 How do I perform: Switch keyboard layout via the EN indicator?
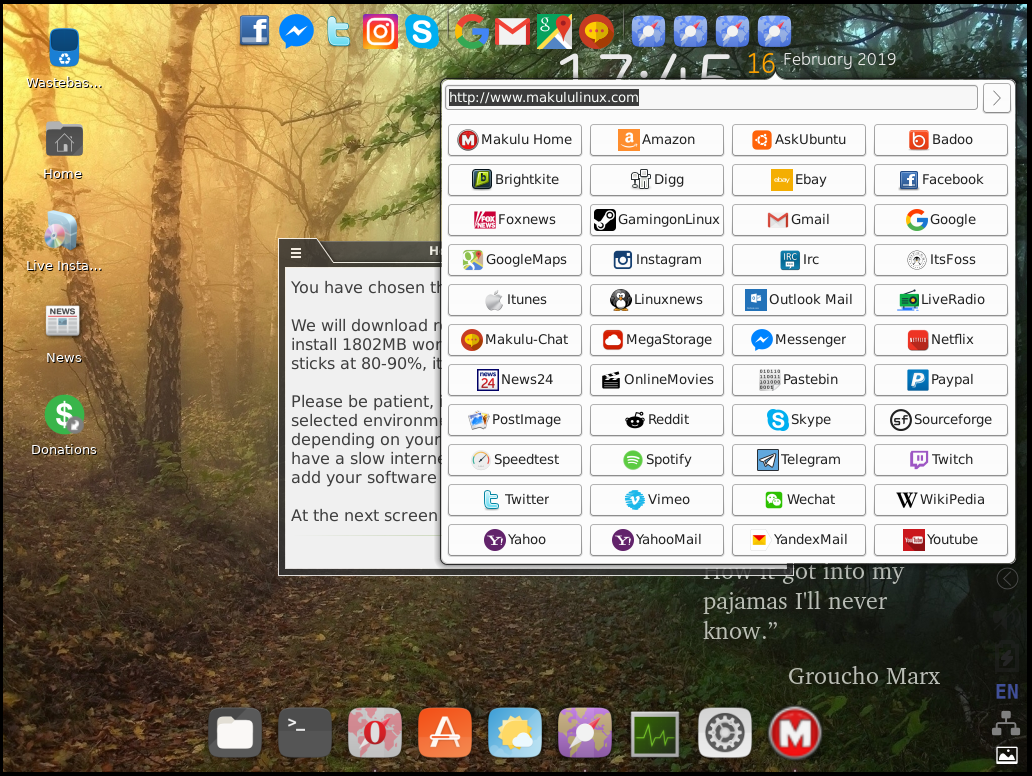pos(1006,691)
